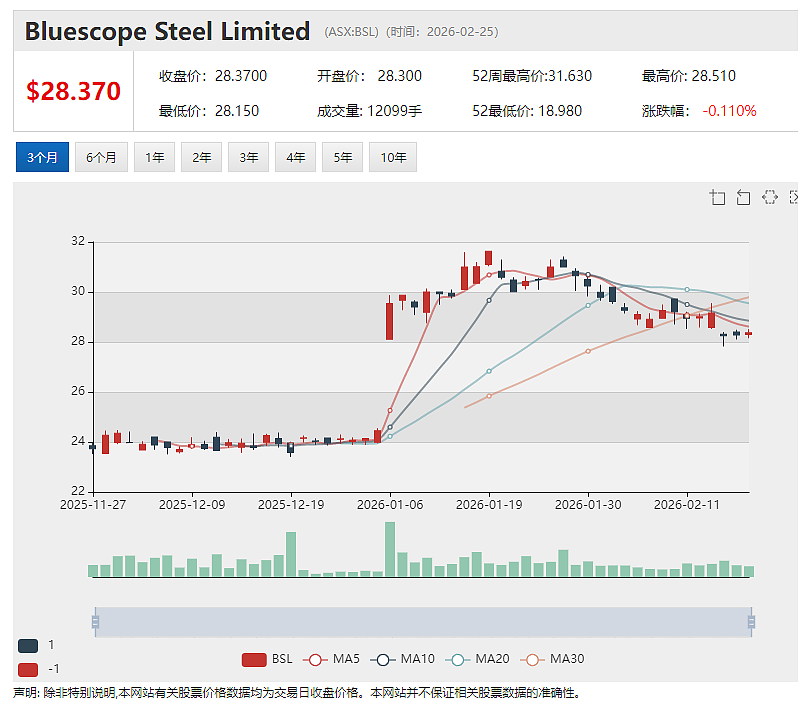The image size is (812, 710).
Task: Select the 10年 range button
Action: (x=393, y=157)
